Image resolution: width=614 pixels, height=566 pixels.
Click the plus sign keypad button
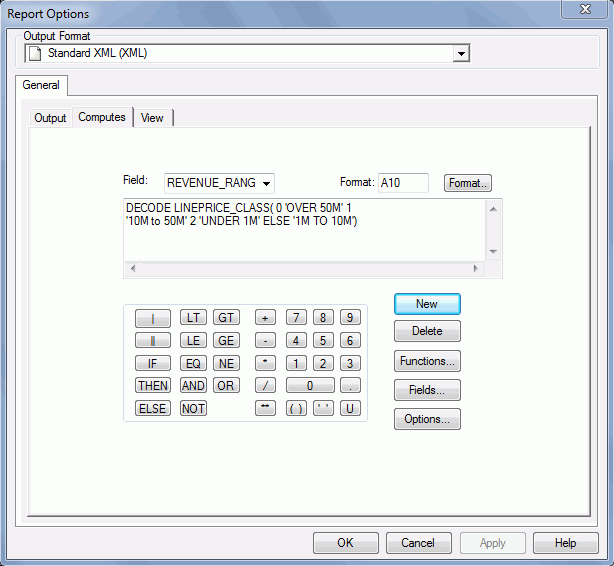pos(265,317)
